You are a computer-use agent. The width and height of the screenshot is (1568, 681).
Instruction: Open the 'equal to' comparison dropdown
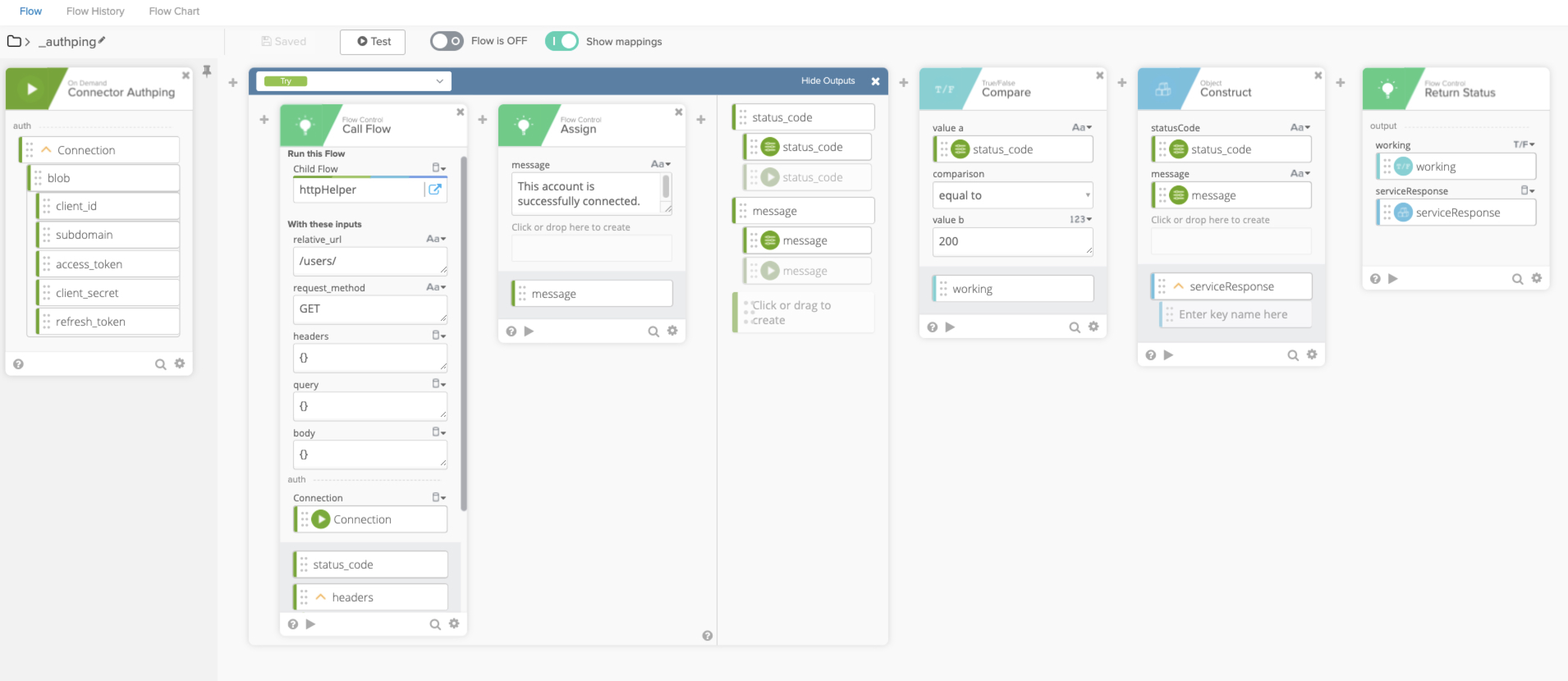(x=1012, y=195)
